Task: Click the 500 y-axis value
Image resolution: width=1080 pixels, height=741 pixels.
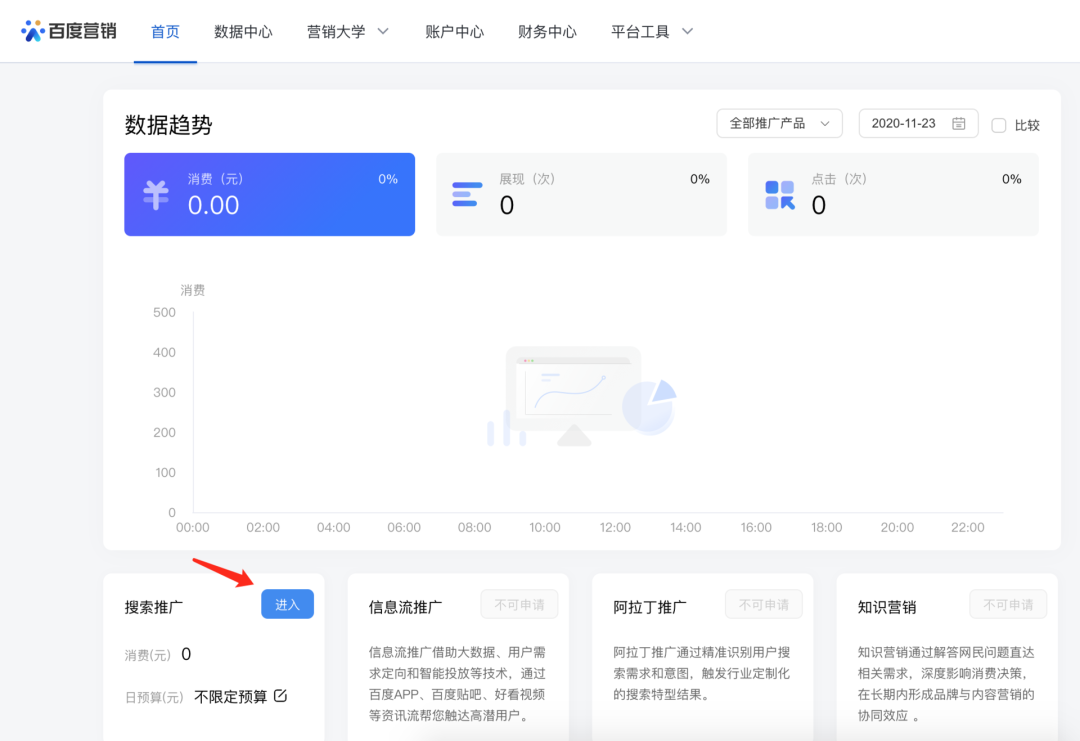Action: [x=164, y=313]
